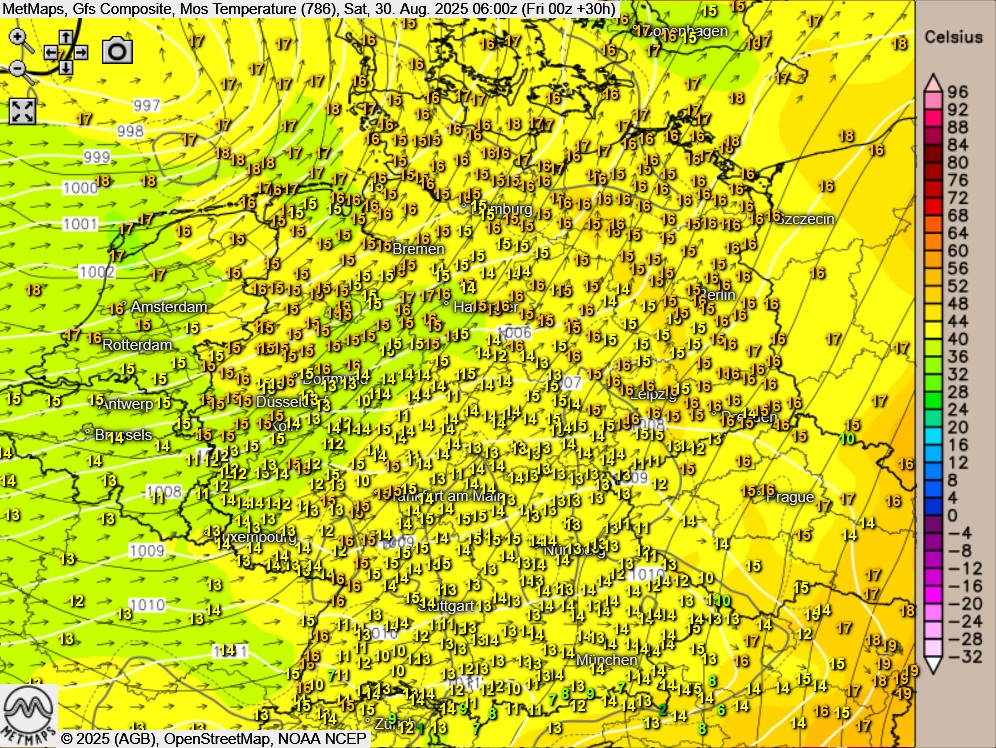The width and height of the screenshot is (996, 748).
Task: Click the Prague city label on map
Action: point(790,497)
